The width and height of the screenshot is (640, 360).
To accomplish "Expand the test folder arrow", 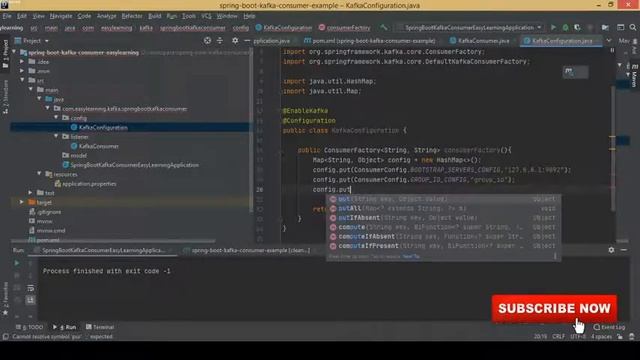I will pos(31,193).
